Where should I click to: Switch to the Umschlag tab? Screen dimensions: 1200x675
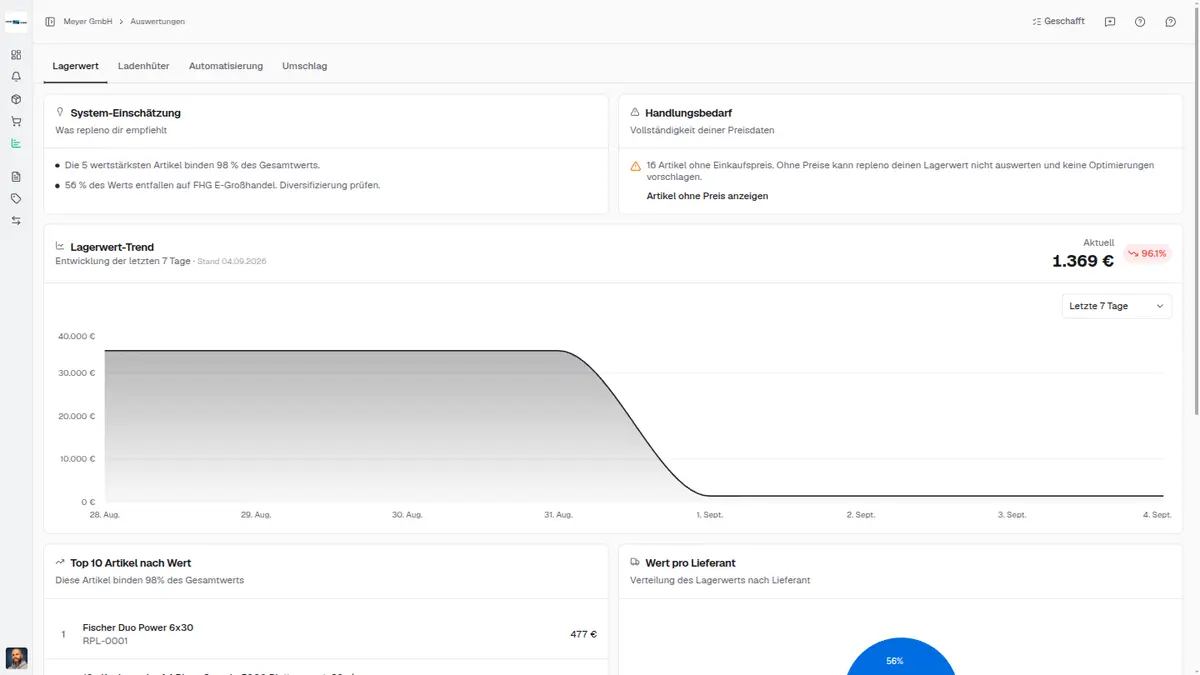pyautogui.click(x=305, y=66)
